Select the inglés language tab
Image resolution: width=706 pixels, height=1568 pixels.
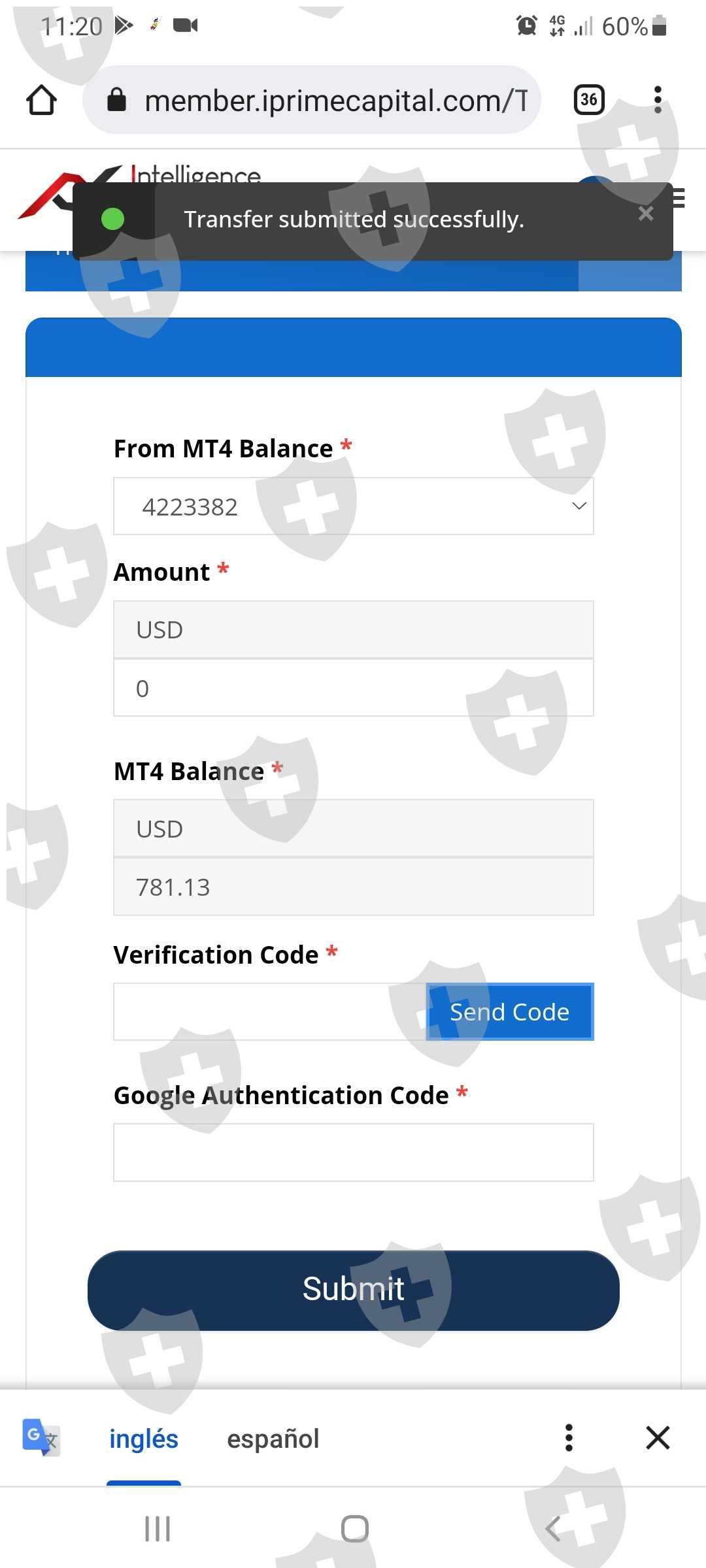144,1439
